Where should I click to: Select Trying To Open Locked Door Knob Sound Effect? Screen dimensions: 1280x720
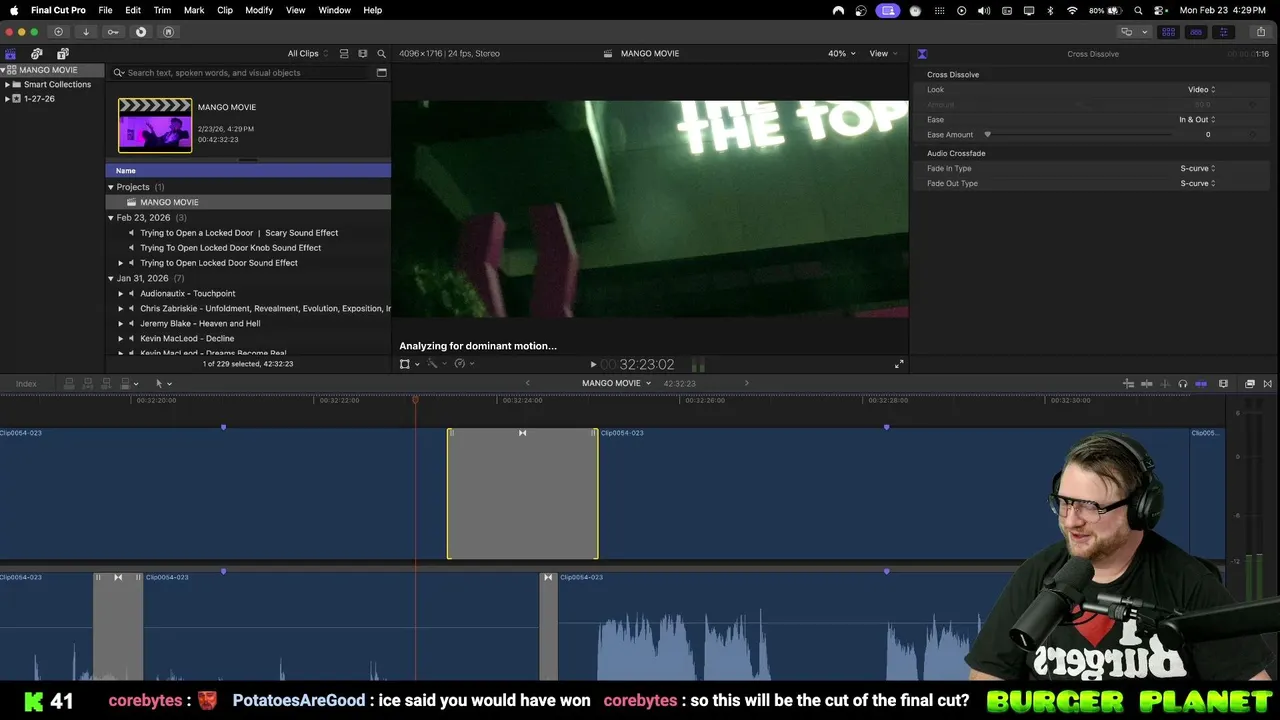tap(230, 248)
